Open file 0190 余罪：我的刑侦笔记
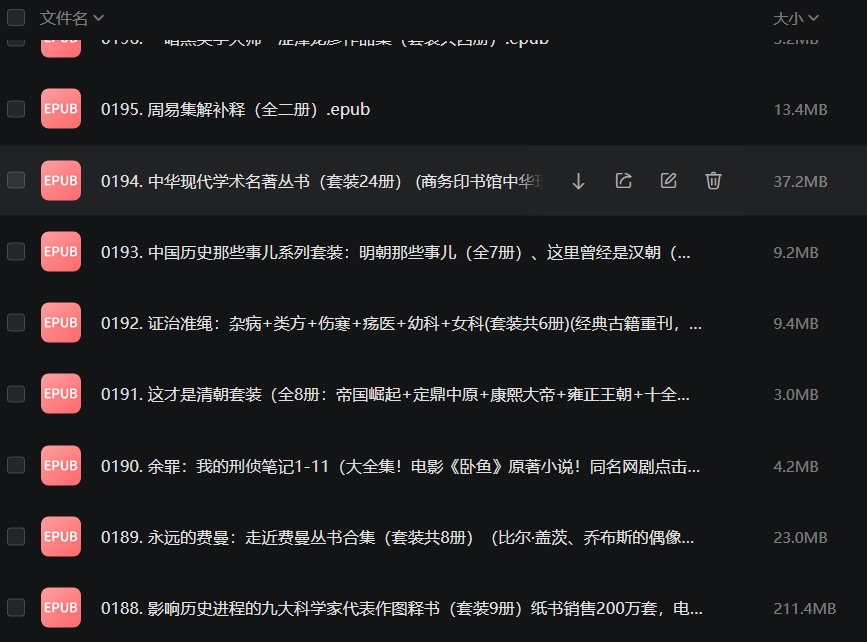The image size is (867, 642). pos(400,466)
